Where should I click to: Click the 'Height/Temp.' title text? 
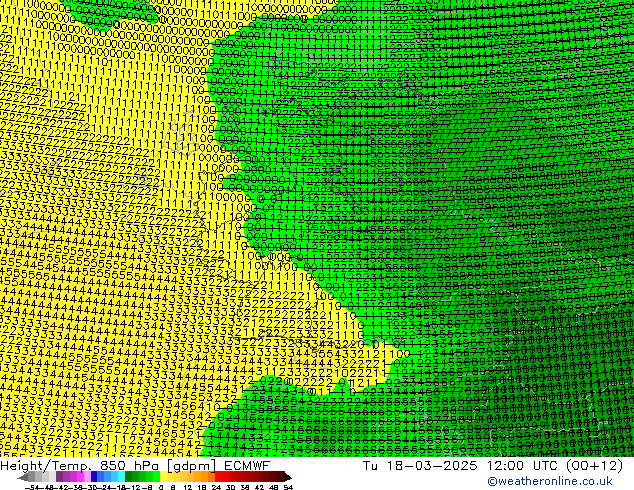click(46, 466)
